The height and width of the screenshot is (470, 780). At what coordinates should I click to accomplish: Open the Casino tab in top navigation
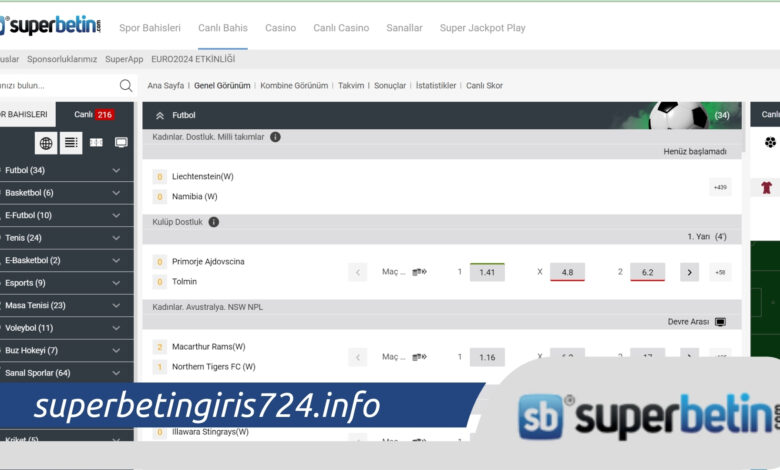tap(280, 28)
